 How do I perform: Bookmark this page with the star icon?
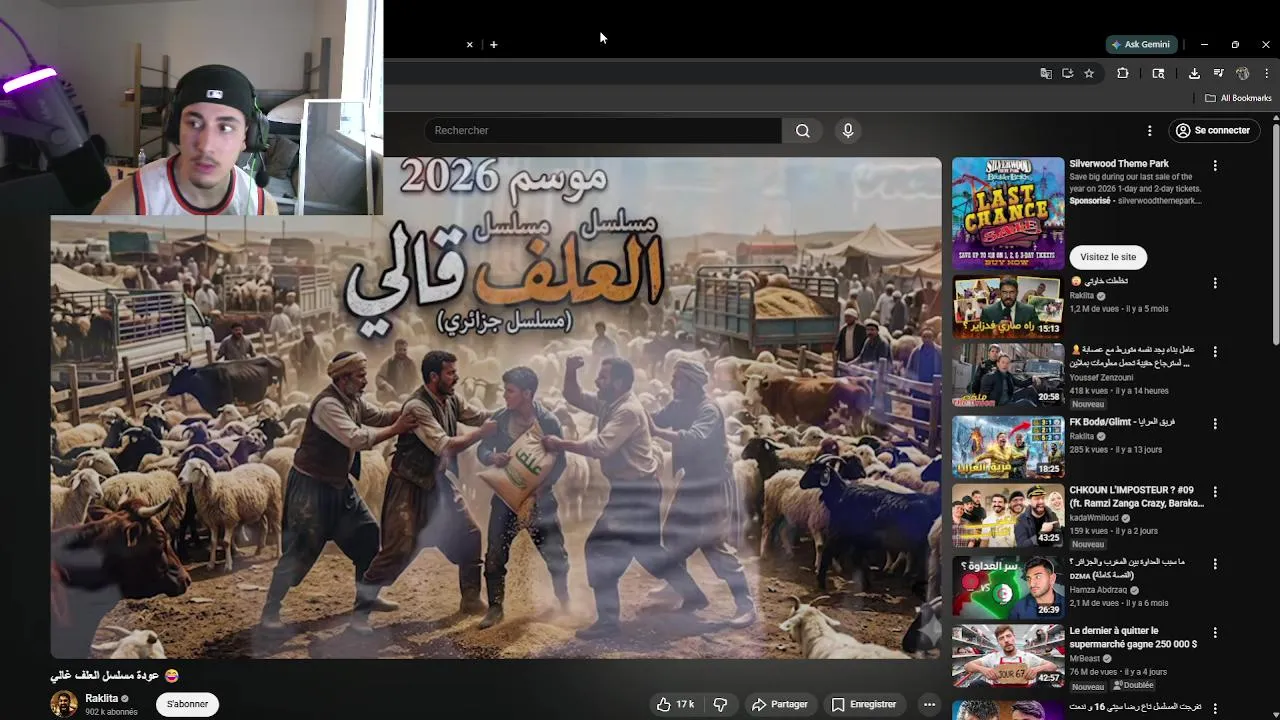click(1089, 73)
